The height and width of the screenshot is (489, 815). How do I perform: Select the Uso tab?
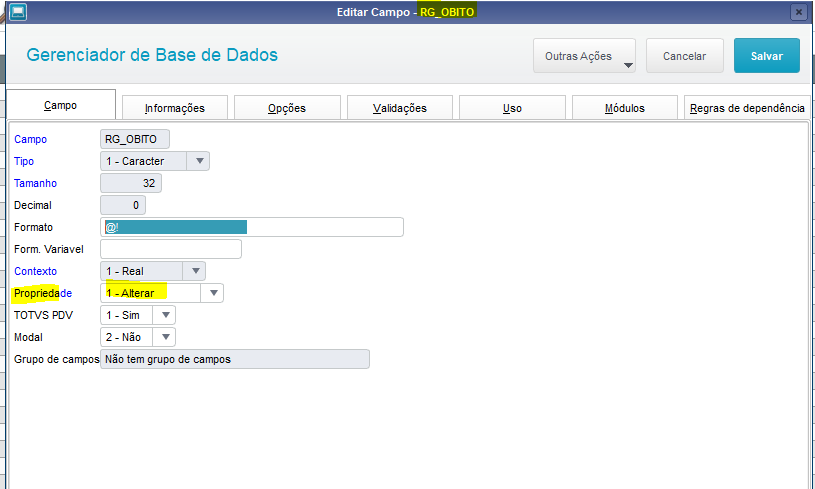pyautogui.click(x=512, y=108)
